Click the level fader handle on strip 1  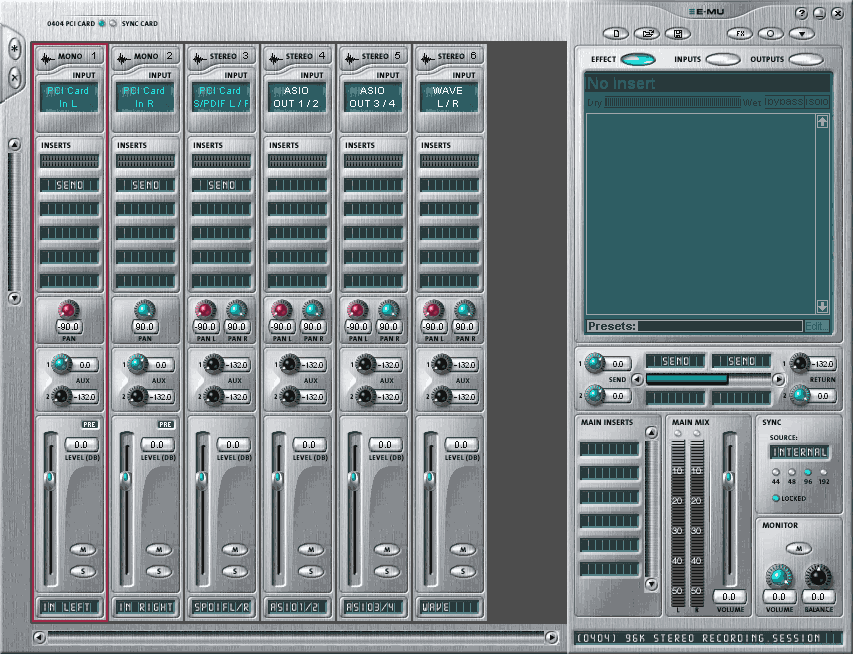click(x=49, y=479)
